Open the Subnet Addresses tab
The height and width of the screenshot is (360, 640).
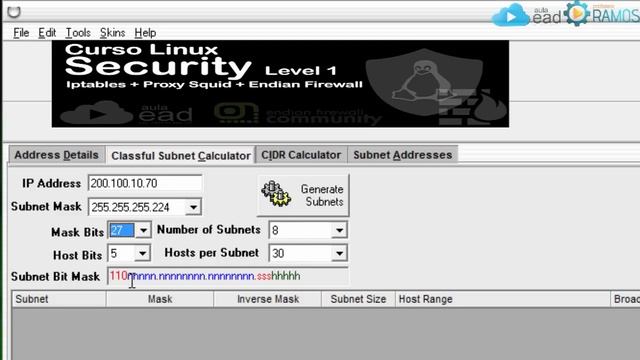(x=402, y=155)
